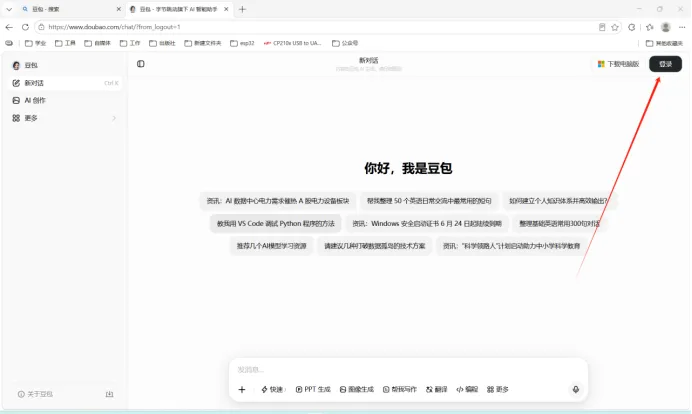Select the PPT 生成 skill
Image resolution: width=692 pixels, height=414 pixels.
(313, 389)
